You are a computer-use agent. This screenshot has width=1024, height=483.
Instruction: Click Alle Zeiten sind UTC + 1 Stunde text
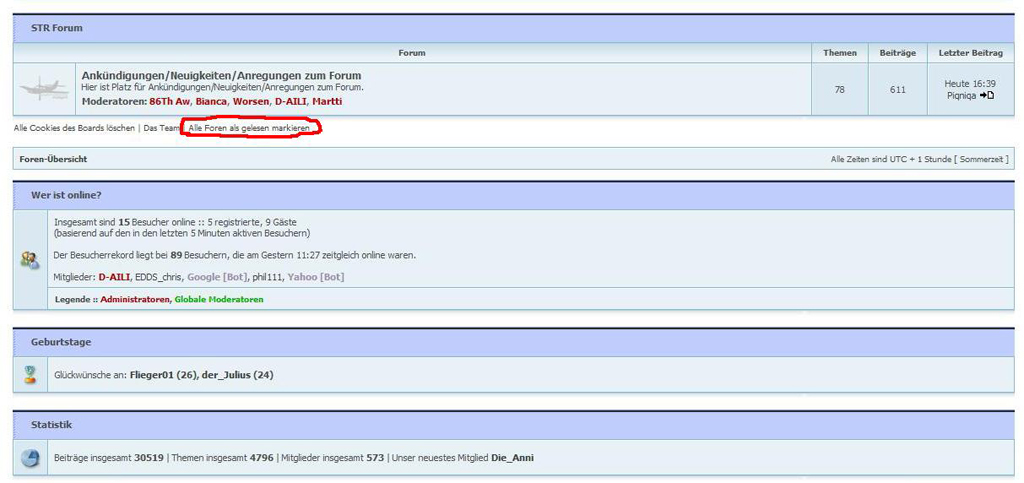pos(920,159)
